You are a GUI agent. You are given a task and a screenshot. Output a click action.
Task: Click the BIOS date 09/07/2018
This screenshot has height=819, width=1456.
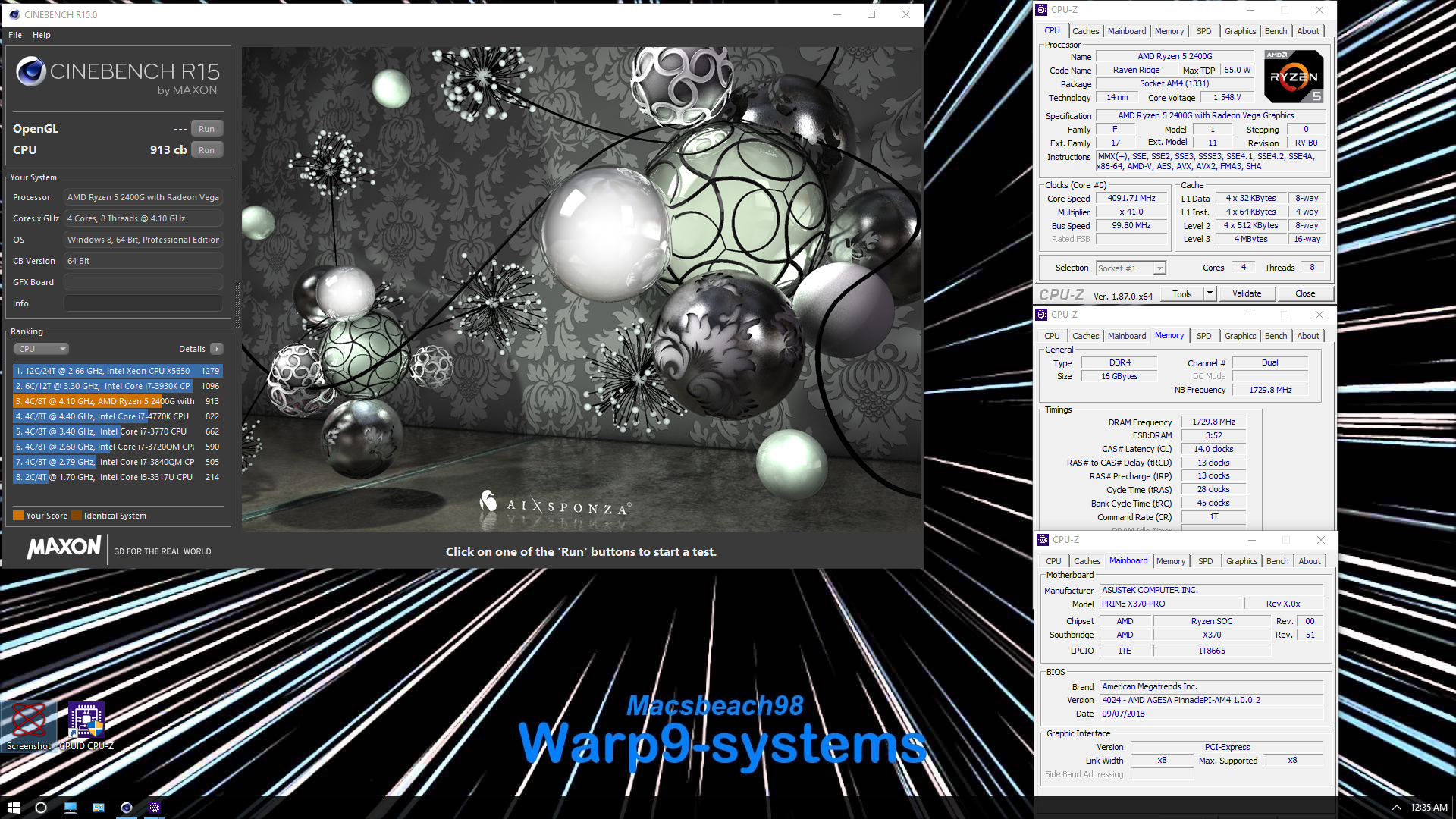click(1212, 714)
